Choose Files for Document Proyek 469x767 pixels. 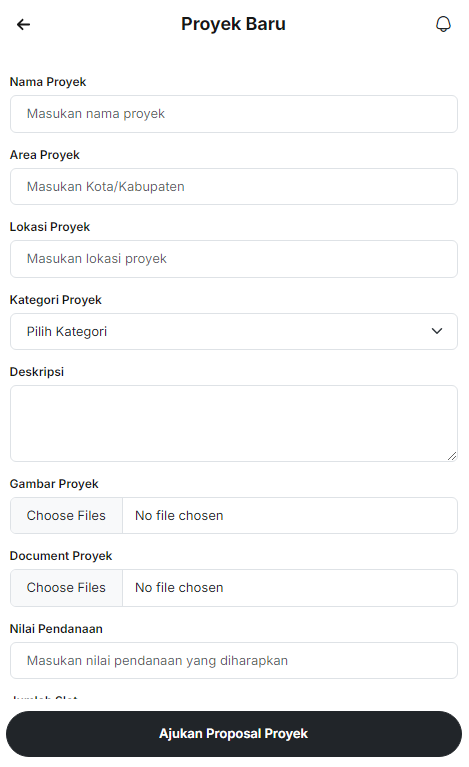(66, 587)
